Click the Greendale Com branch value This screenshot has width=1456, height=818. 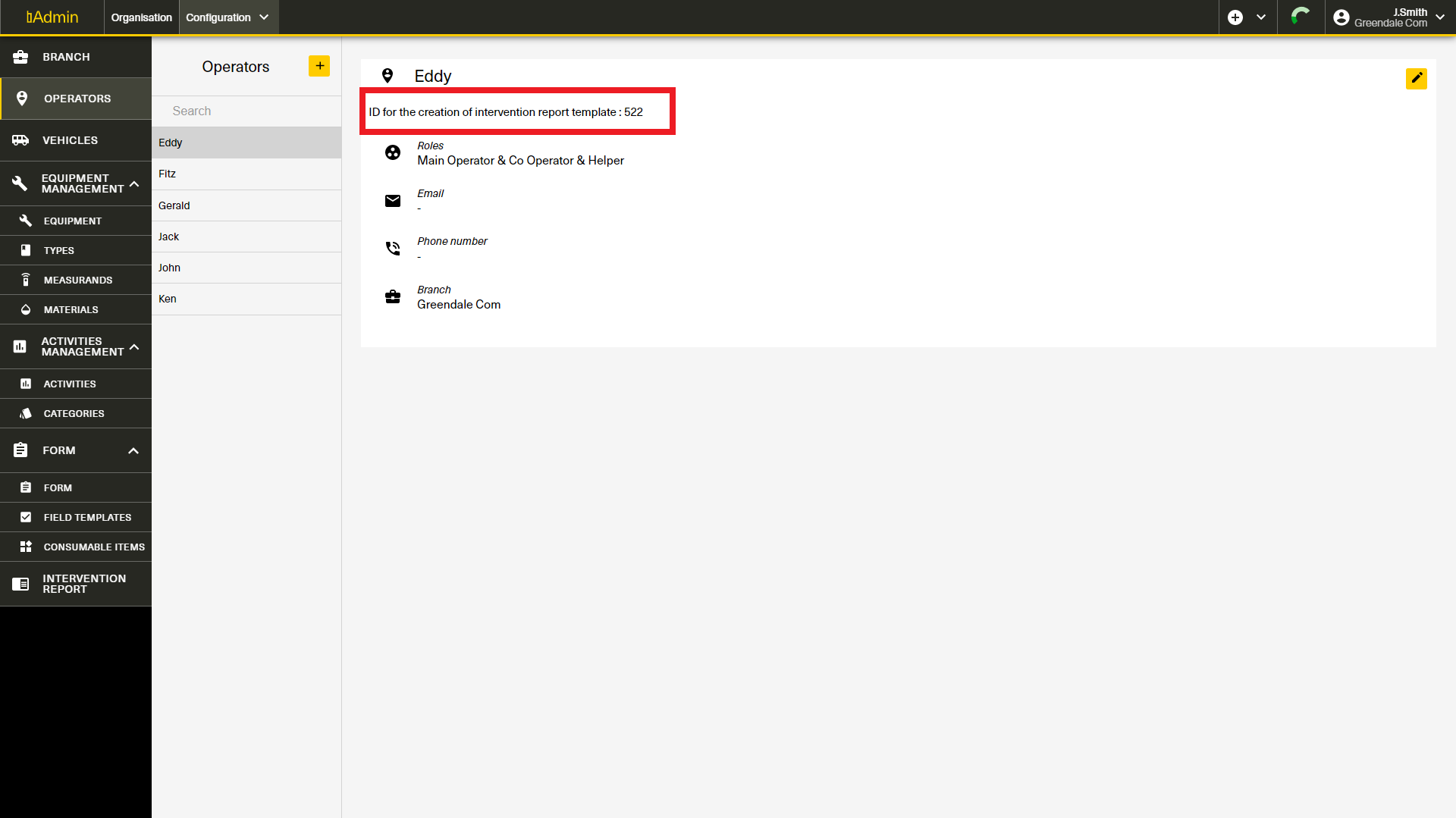(x=459, y=305)
